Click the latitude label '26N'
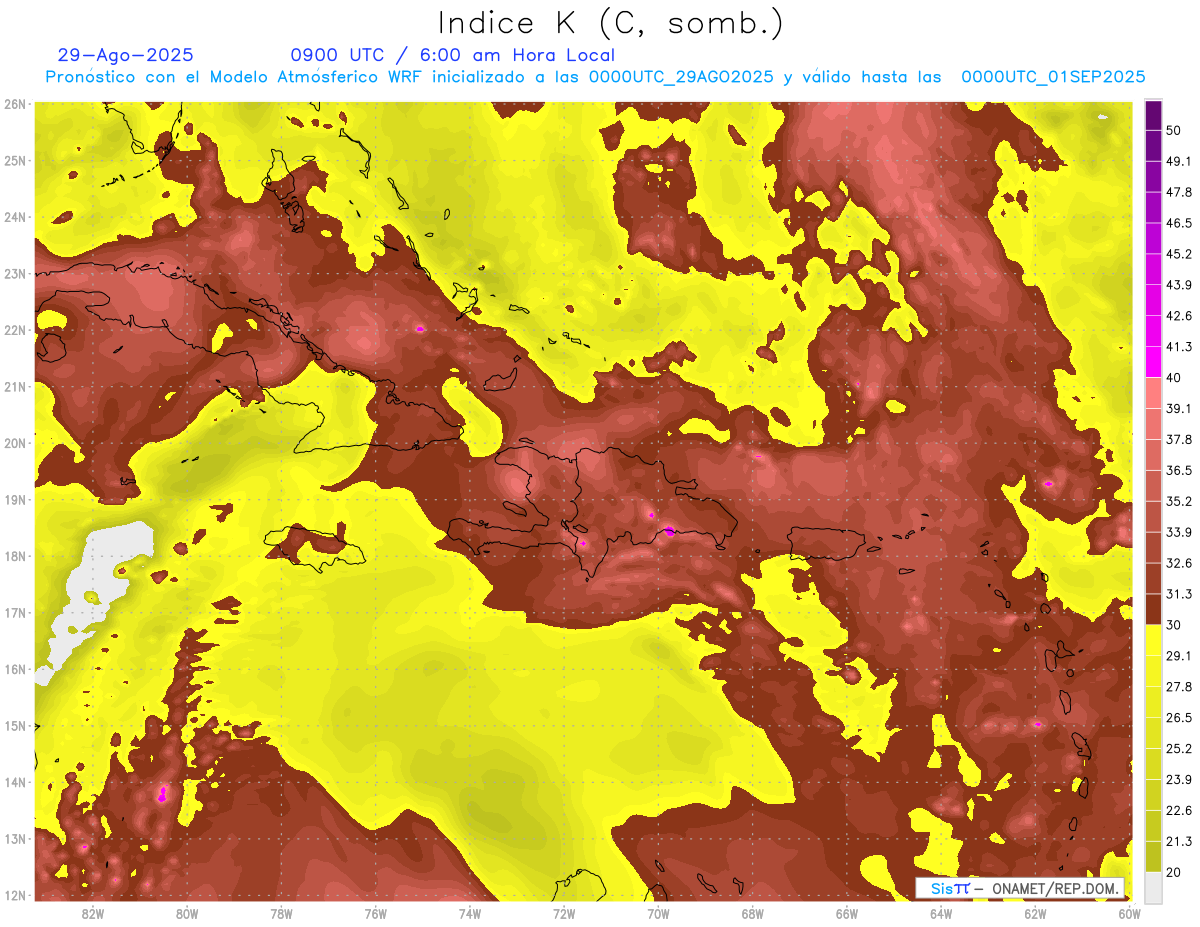 [15, 104]
